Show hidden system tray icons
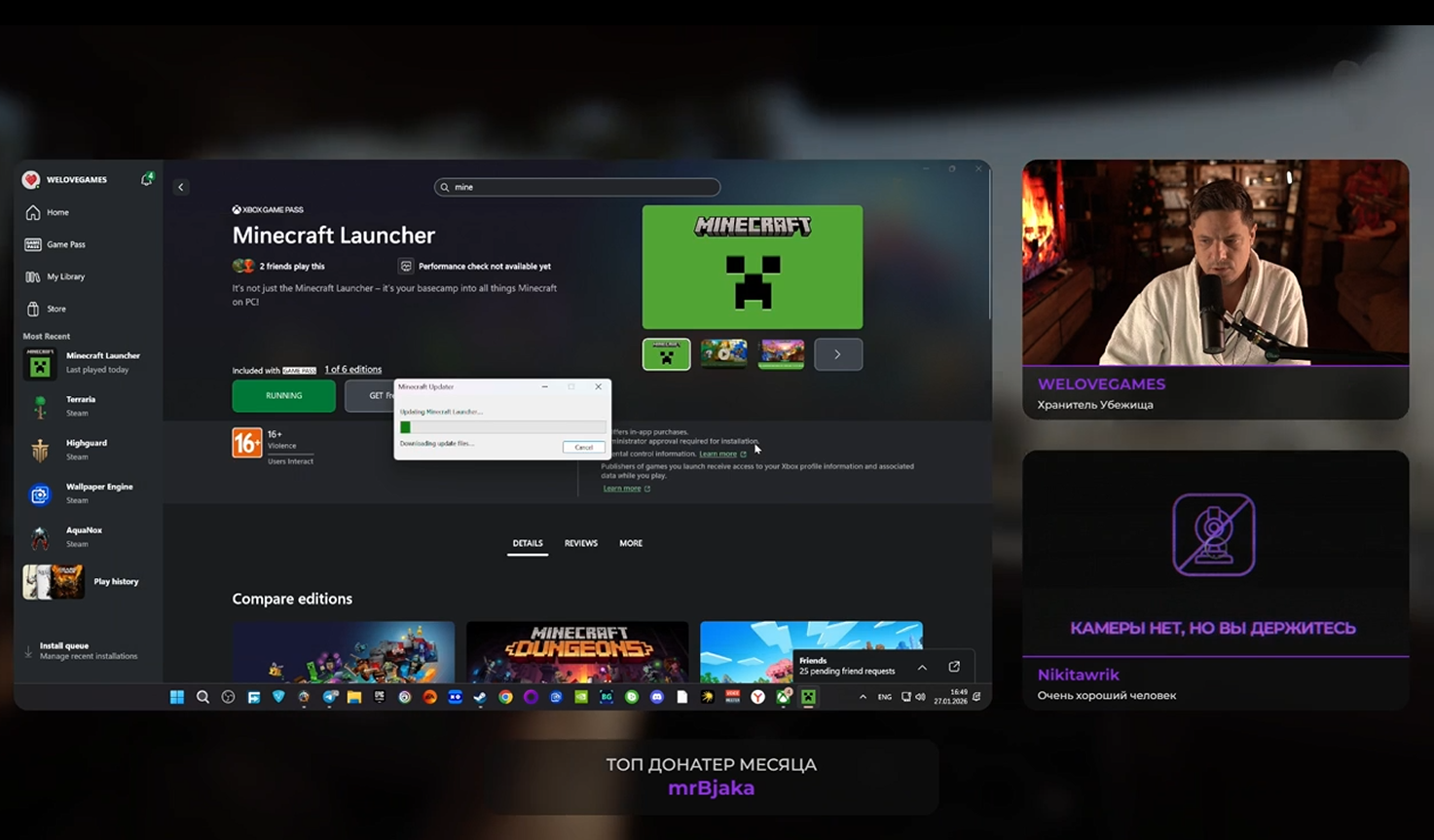The image size is (1434, 840). coord(863,697)
